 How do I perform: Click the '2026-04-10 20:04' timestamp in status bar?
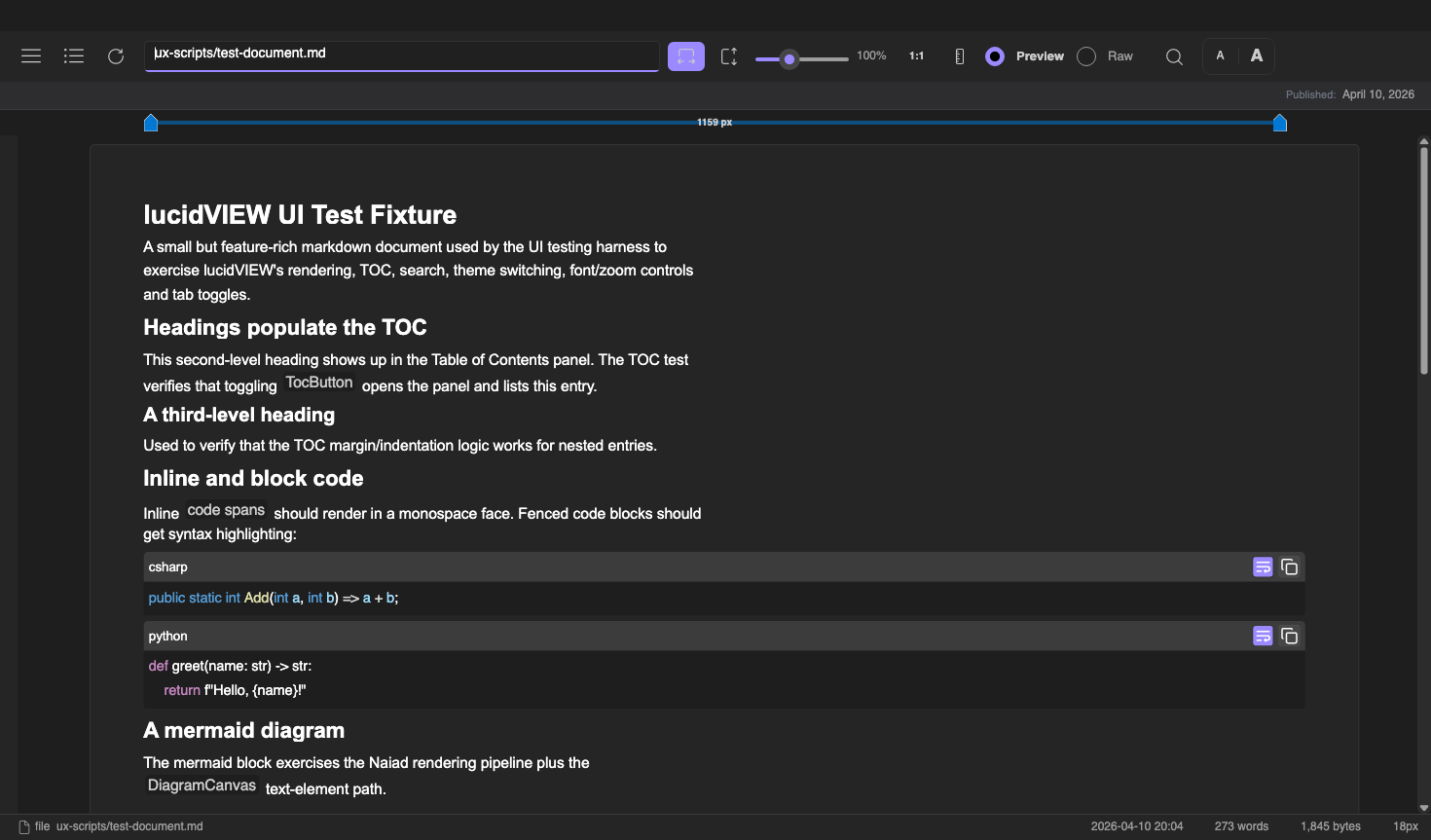click(x=1137, y=826)
